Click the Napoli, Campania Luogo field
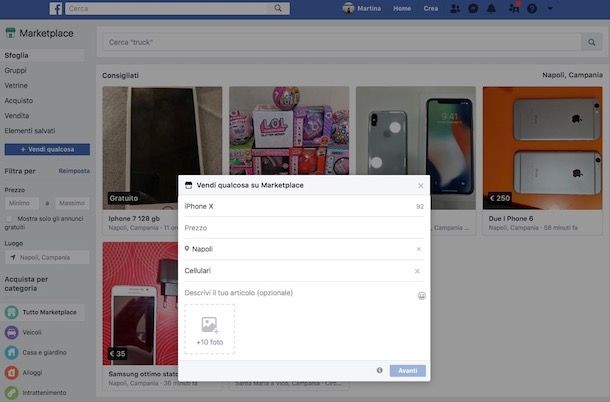The image size is (610, 402). [47, 257]
